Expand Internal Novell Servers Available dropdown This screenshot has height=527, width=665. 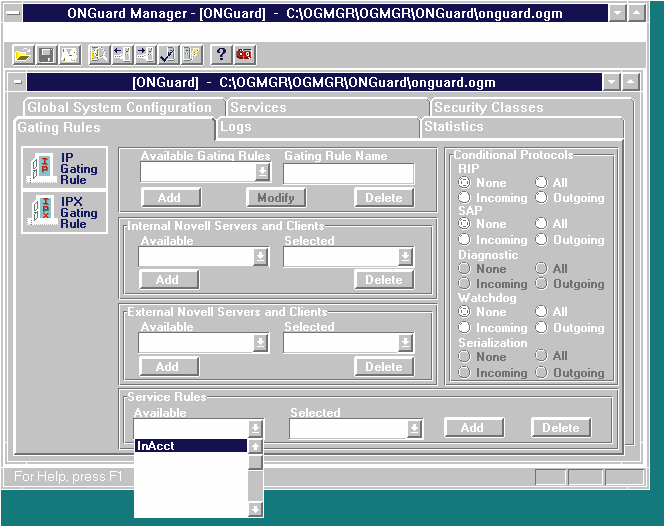[x=260, y=257]
